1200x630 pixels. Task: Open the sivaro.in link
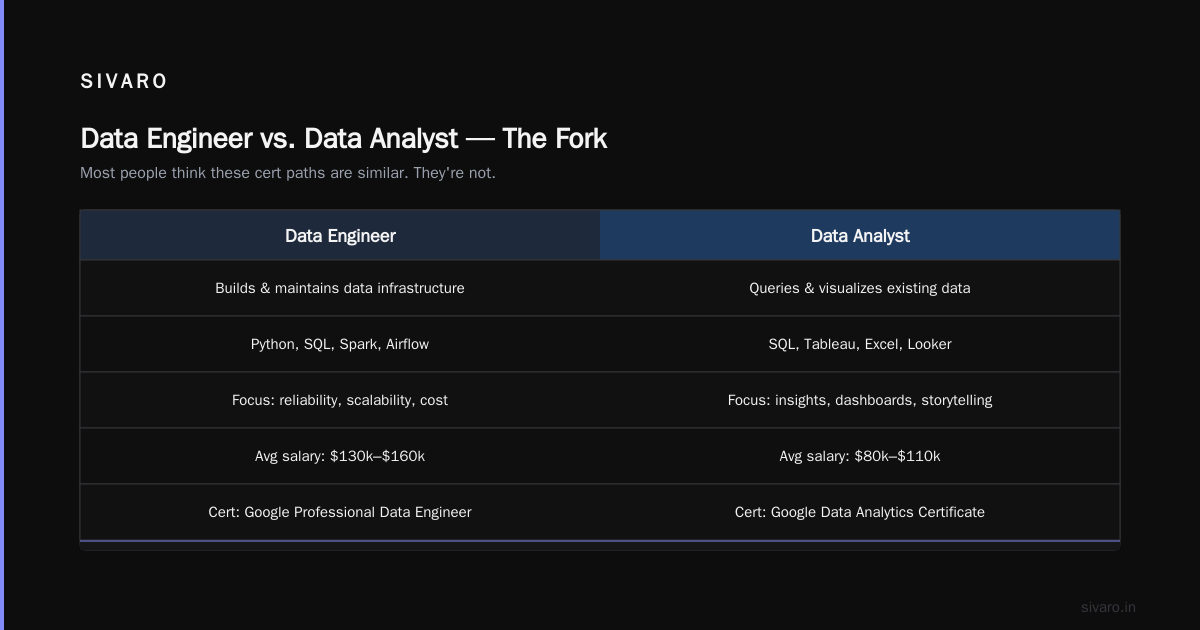pyautogui.click(x=1108, y=607)
